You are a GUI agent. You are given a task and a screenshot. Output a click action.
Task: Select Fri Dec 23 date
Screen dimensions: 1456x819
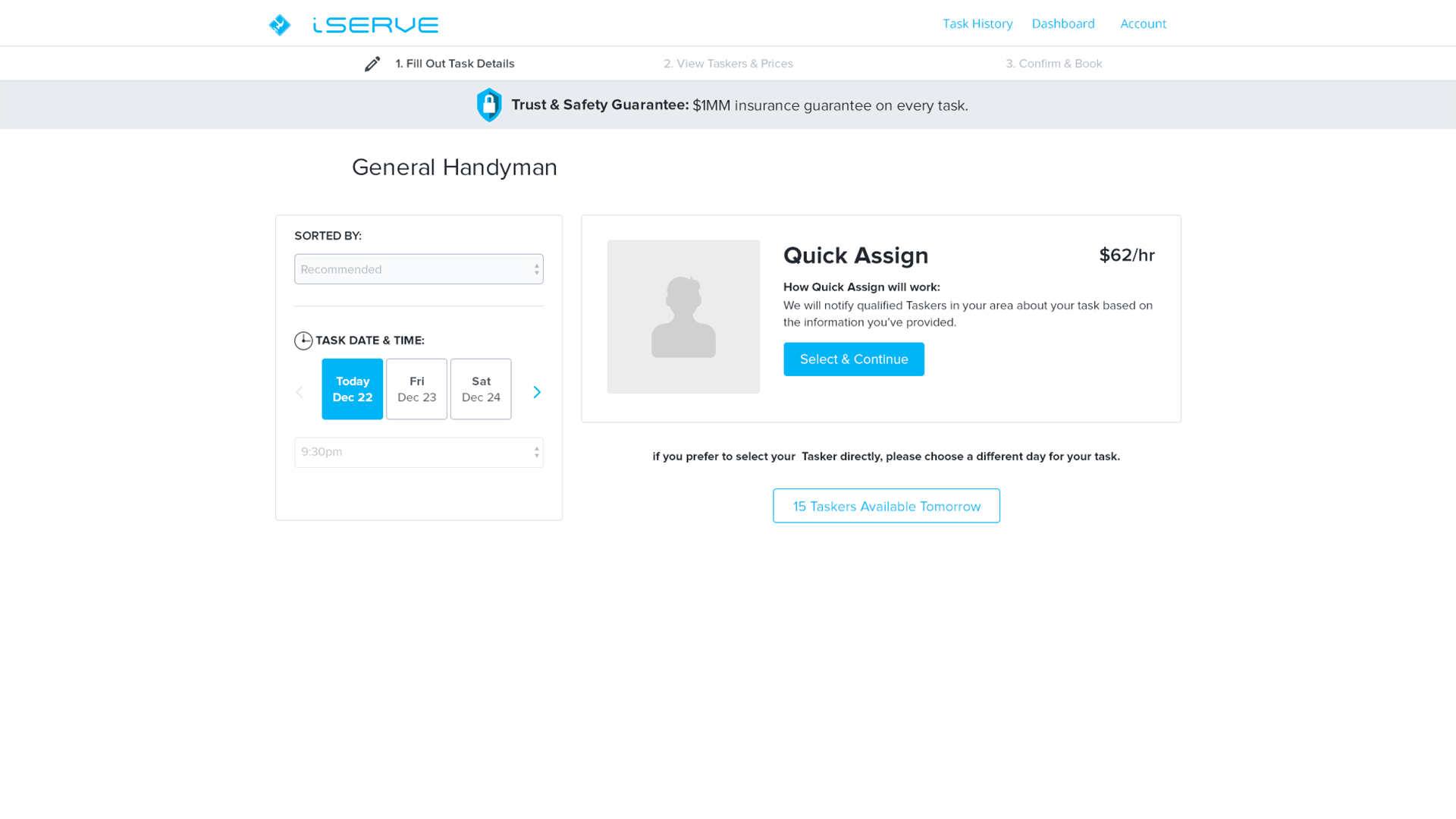pyautogui.click(x=417, y=389)
